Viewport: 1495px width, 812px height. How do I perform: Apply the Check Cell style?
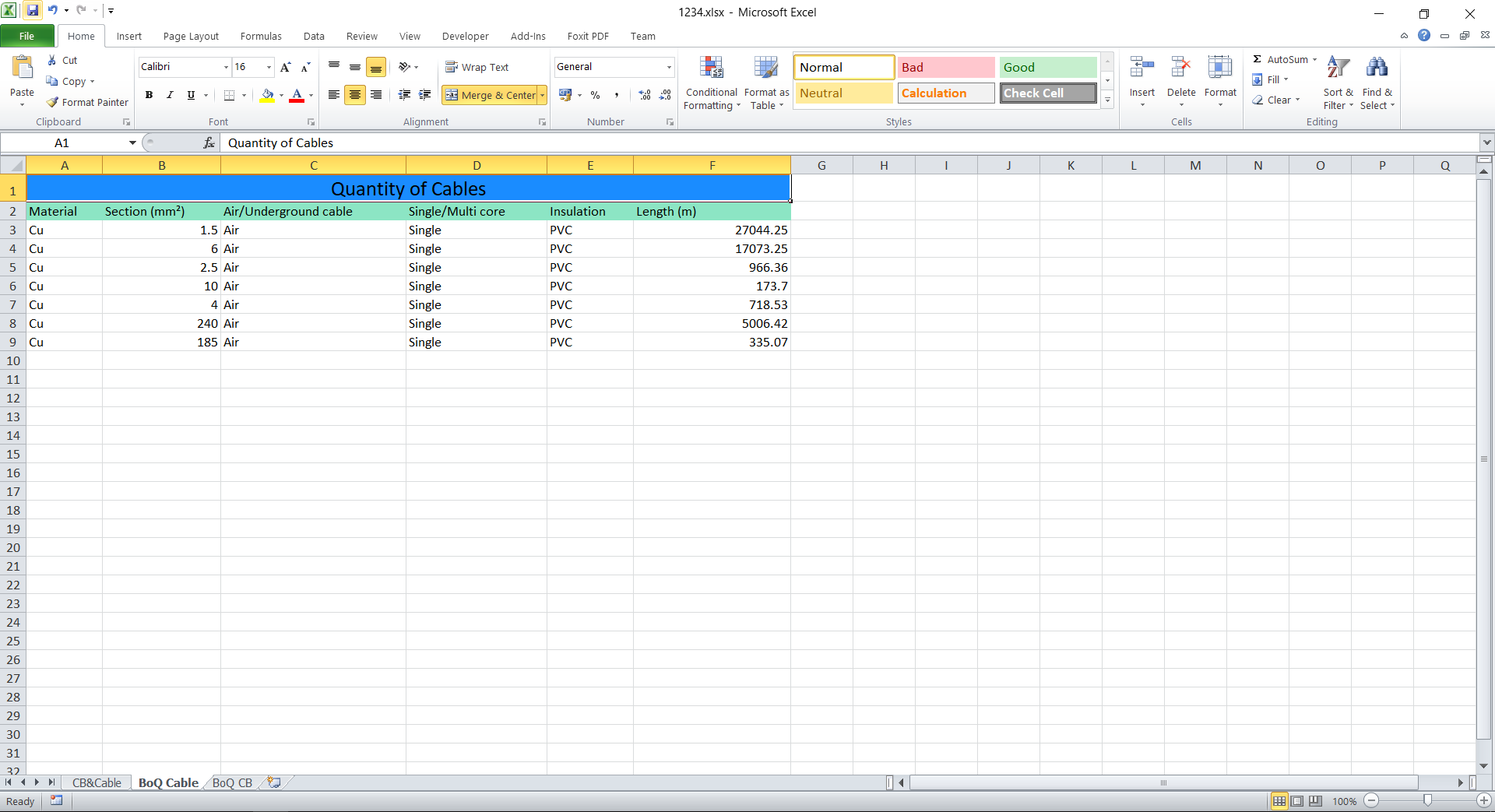point(1048,93)
